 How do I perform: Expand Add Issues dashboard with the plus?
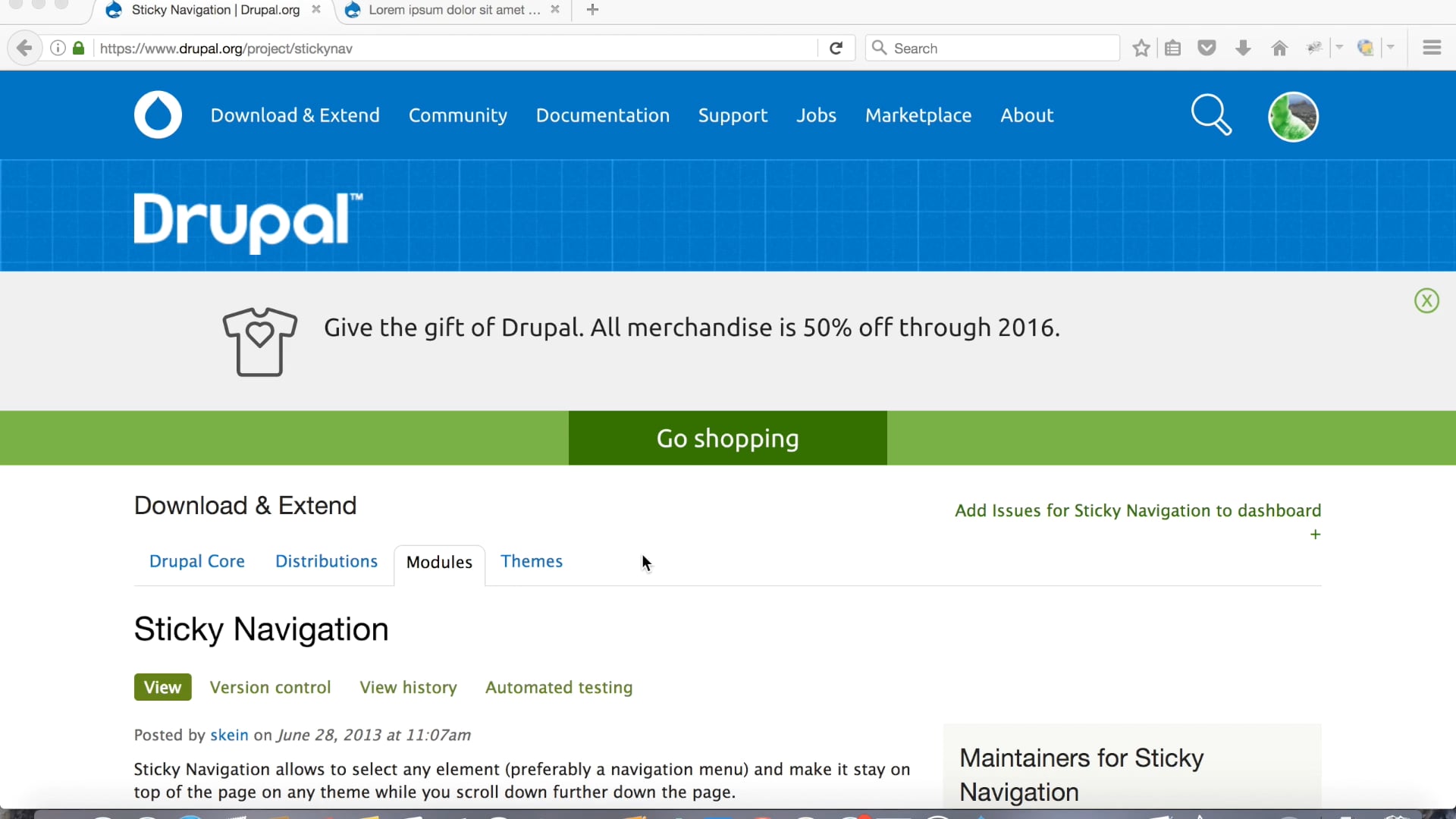(1315, 534)
